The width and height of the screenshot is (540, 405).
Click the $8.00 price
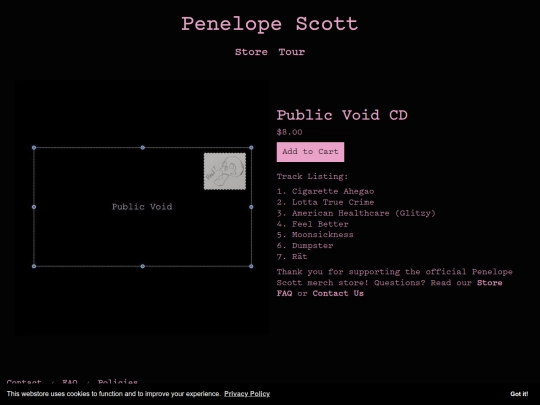(290, 132)
